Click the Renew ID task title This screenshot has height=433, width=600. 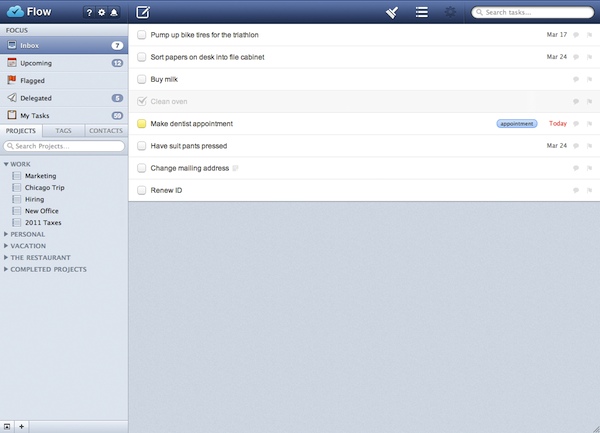[x=166, y=190]
